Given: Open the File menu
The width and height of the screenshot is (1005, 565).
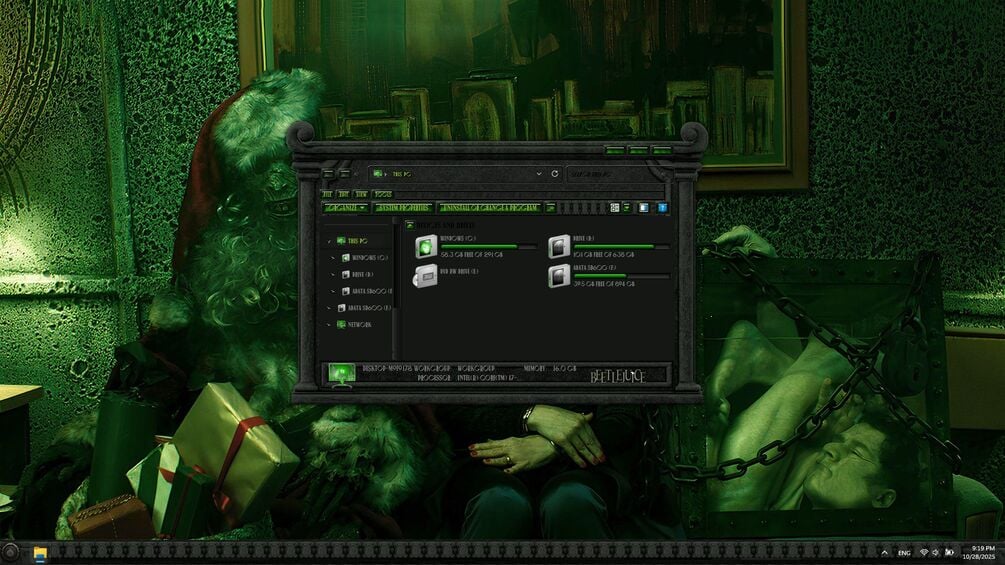Looking at the screenshot, I should (x=327, y=194).
